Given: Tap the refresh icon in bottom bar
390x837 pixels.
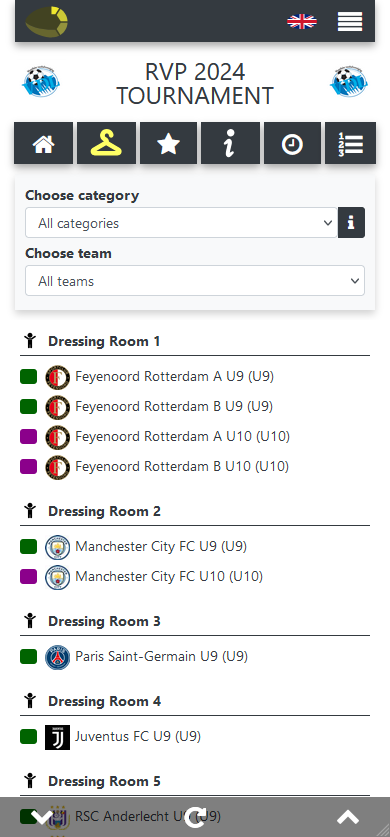Looking at the screenshot, I should tap(195, 817).
